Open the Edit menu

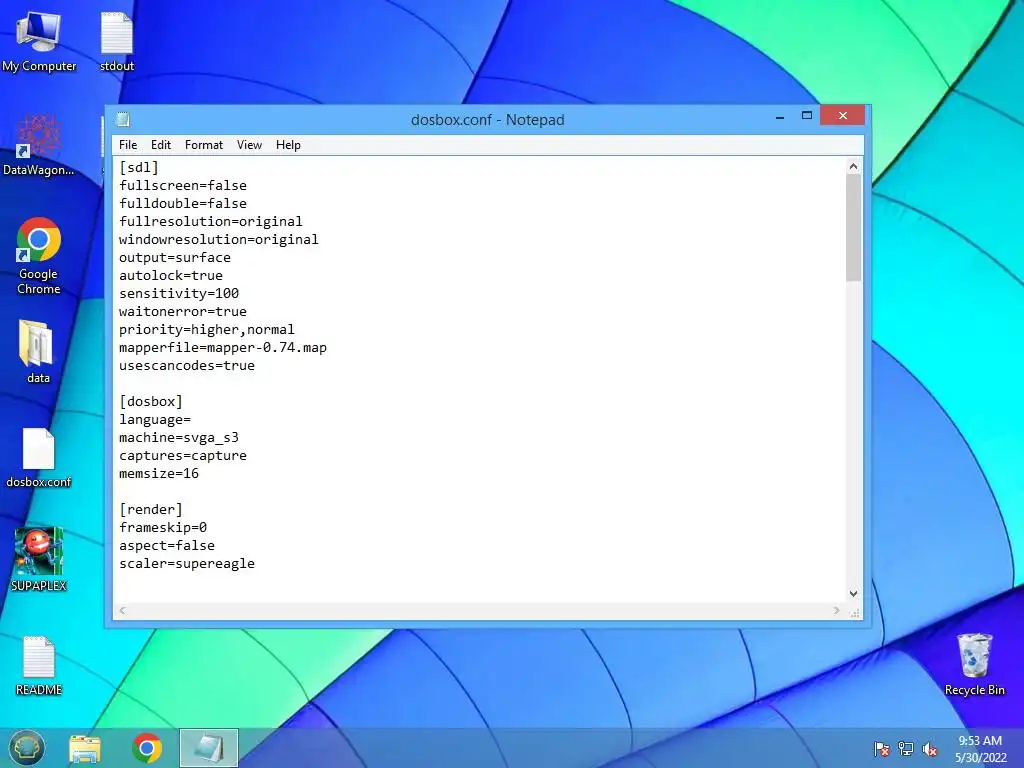pyautogui.click(x=161, y=145)
